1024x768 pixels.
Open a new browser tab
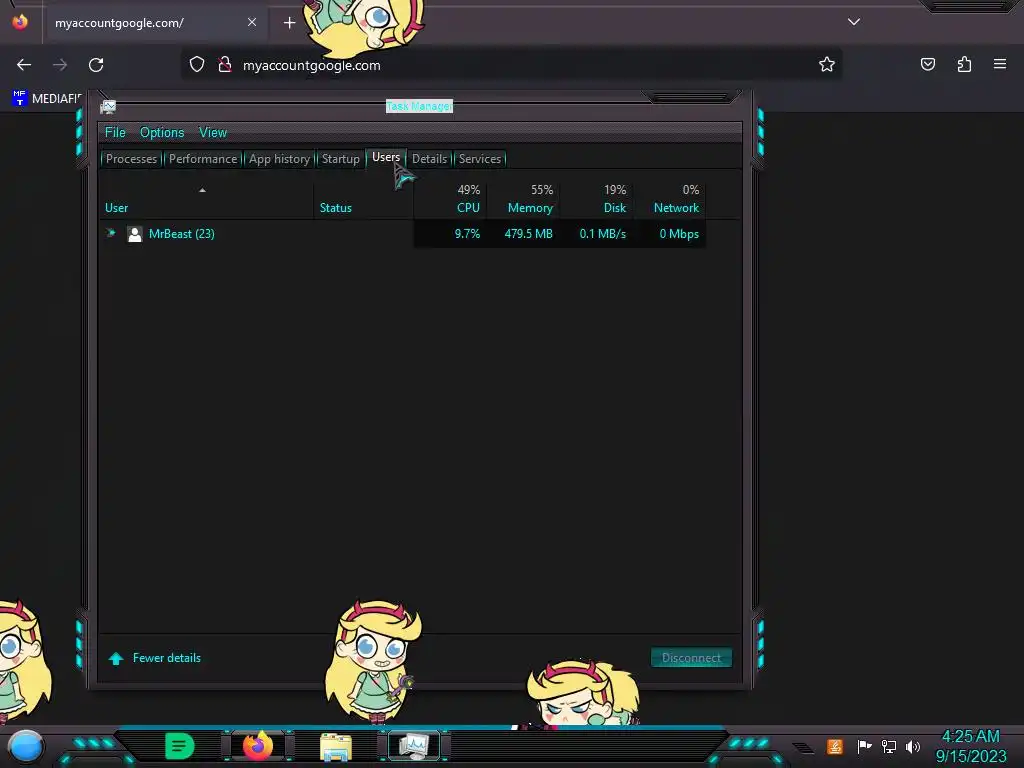(x=289, y=23)
